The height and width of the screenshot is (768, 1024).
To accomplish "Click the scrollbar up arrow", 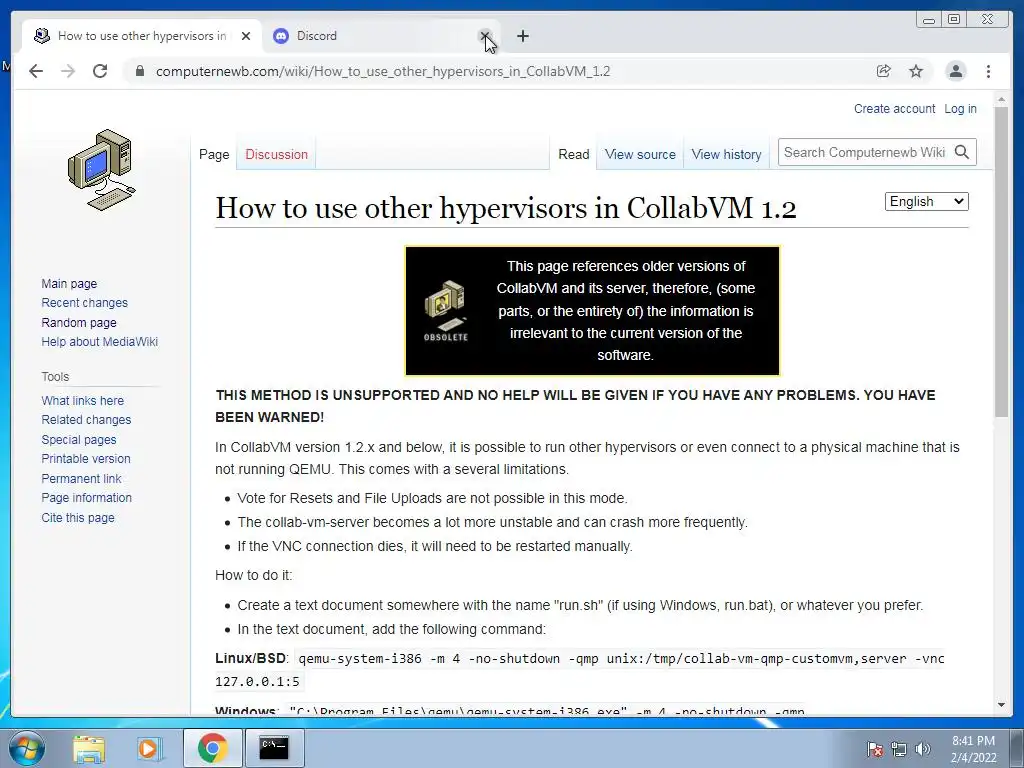I will tap(1001, 99).
